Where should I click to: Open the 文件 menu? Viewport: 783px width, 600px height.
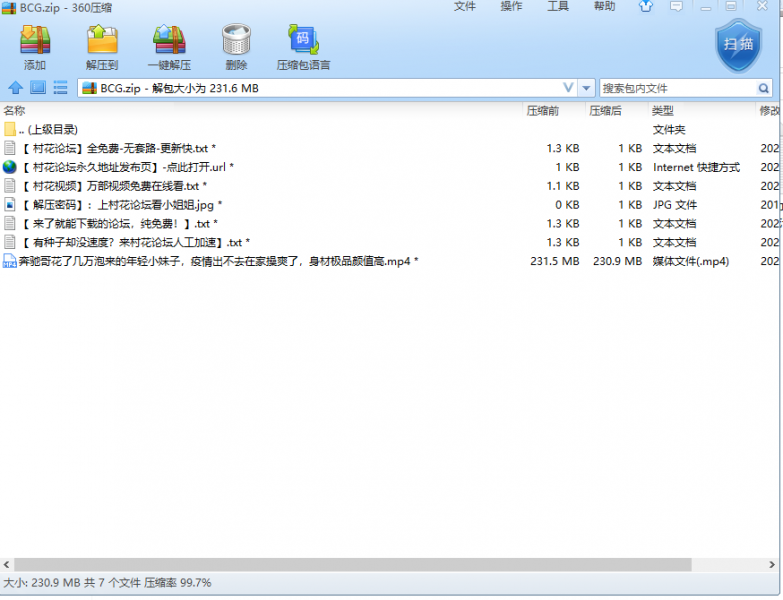tap(465, 7)
